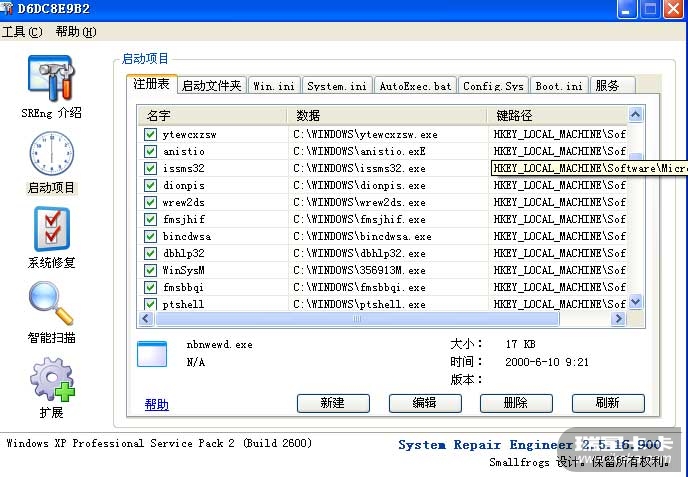
Task: Uncheck the WinSysM startup entry
Action: [x=150, y=270]
